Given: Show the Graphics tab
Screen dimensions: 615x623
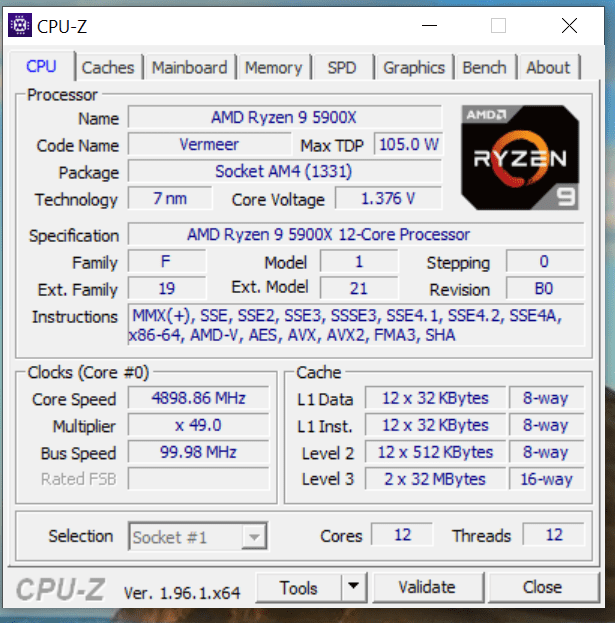Looking at the screenshot, I should pos(414,68).
